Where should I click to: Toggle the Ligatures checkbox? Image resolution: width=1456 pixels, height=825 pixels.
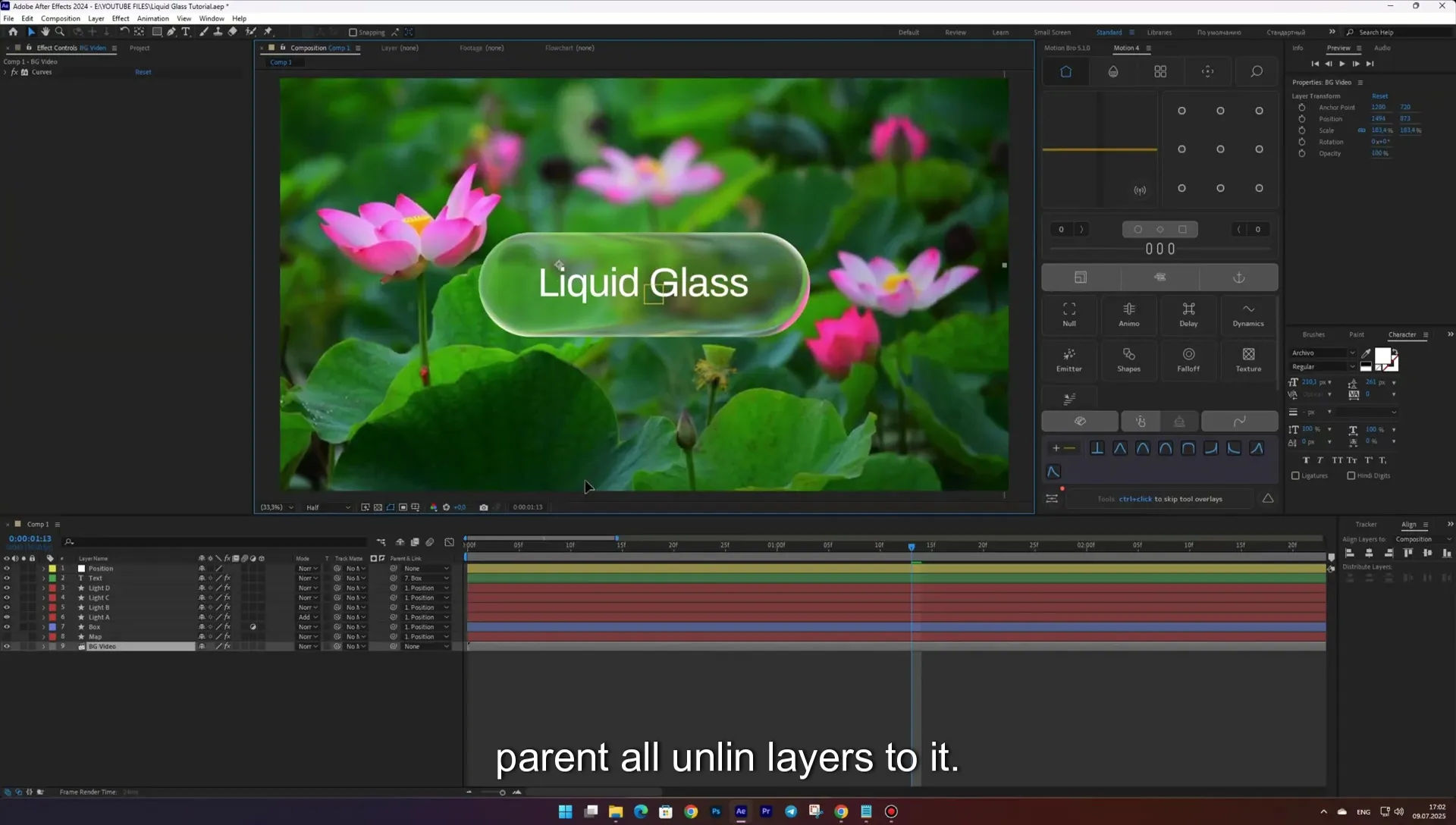click(1295, 476)
